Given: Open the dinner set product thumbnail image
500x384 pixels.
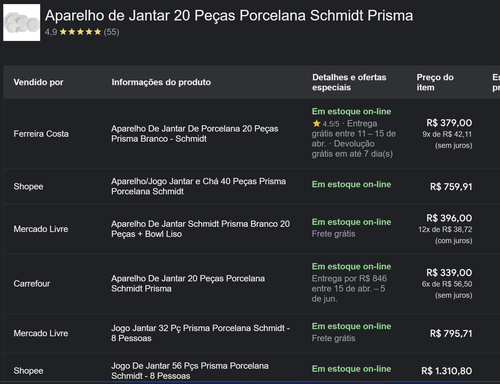Looking at the screenshot, I should tap(22, 23).
